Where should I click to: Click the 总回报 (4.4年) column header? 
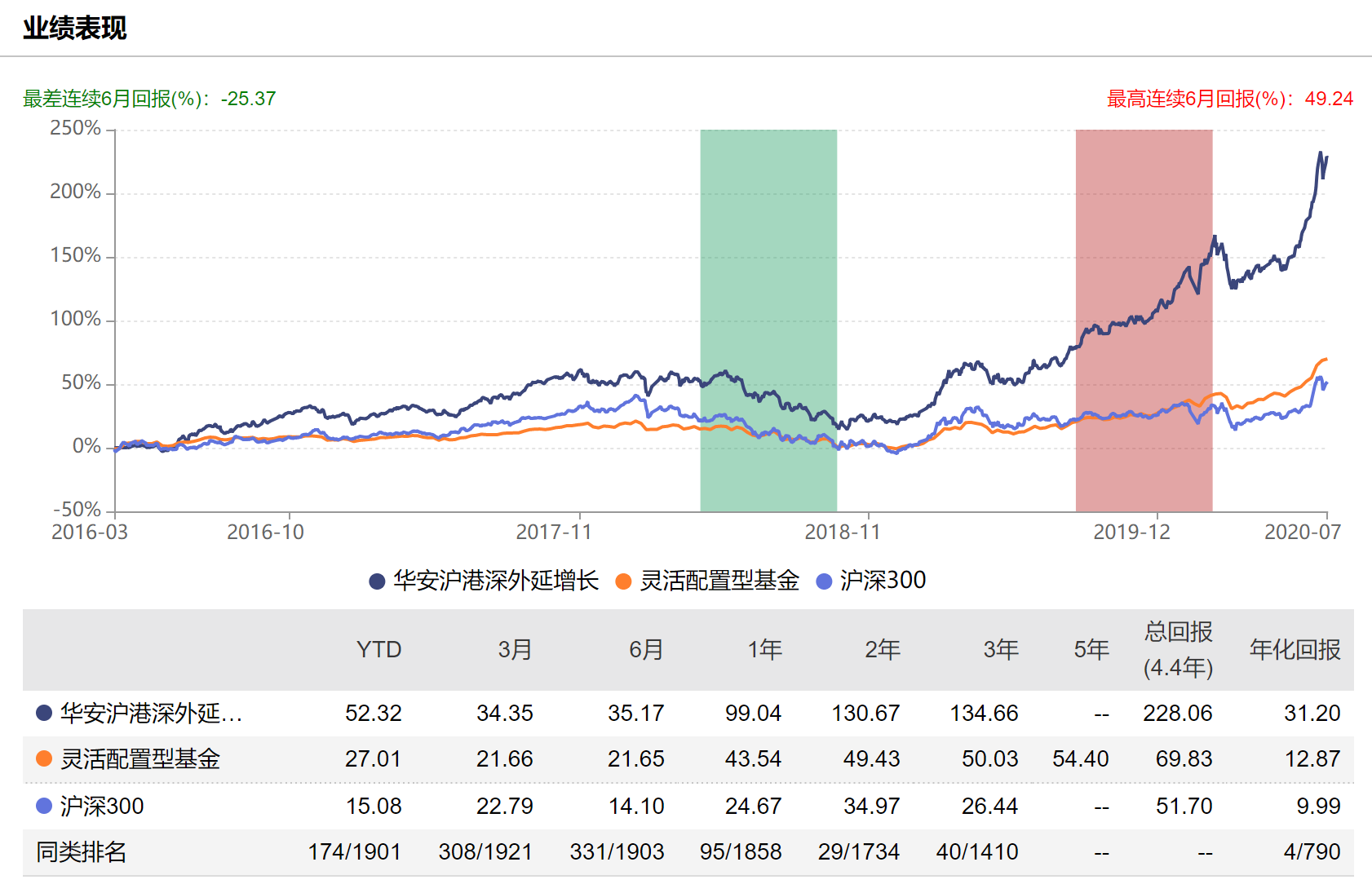pyautogui.click(x=1178, y=650)
